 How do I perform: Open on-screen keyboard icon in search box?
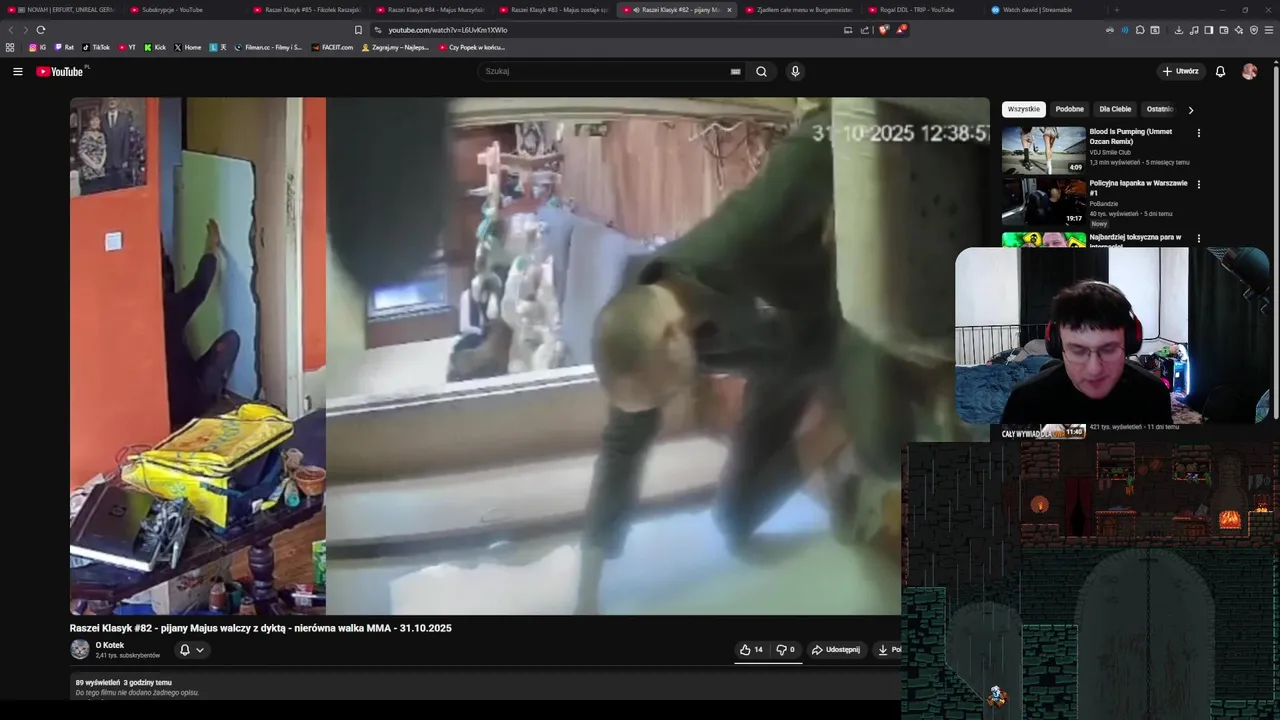tap(735, 71)
